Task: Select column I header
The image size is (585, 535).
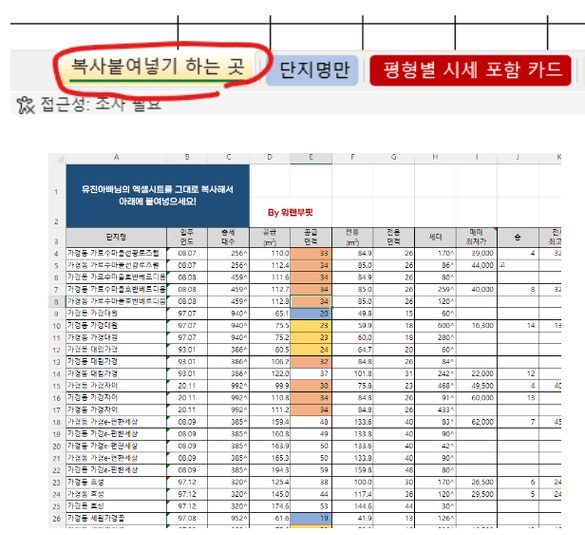Action: pyautogui.click(x=476, y=157)
